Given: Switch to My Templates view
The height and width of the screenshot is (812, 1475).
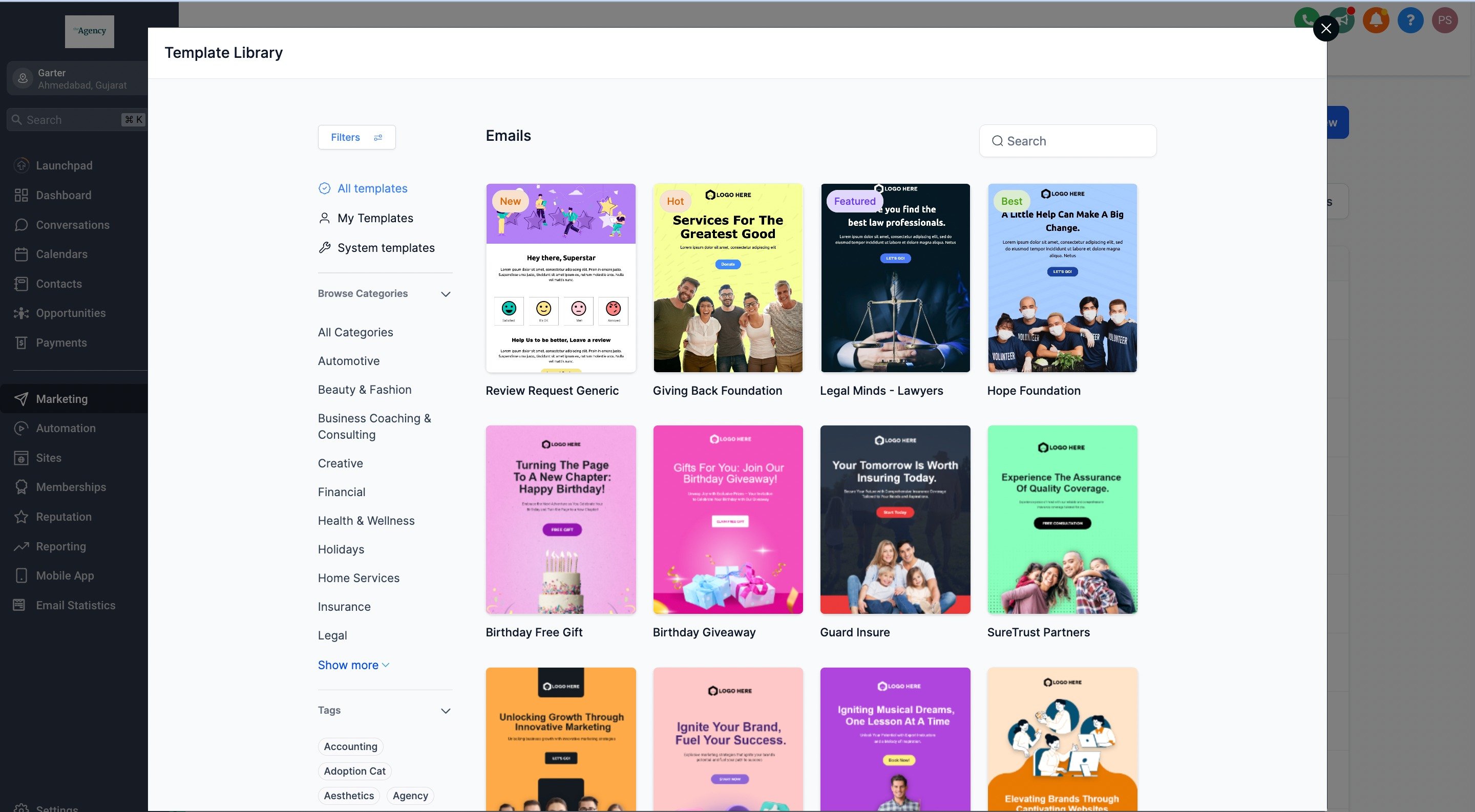Looking at the screenshot, I should coord(375,218).
